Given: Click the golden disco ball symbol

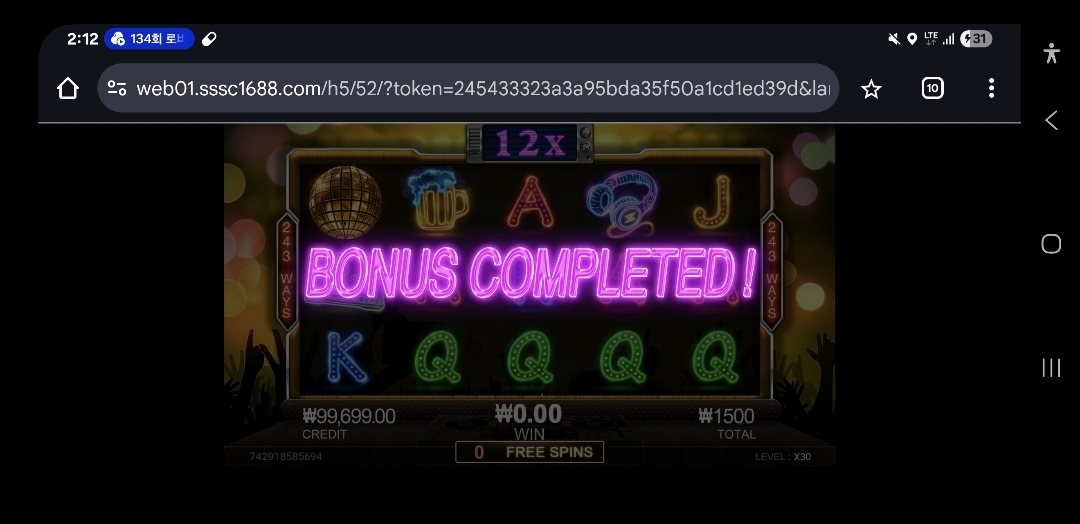Looking at the screenshot, I should click(344, 202).
